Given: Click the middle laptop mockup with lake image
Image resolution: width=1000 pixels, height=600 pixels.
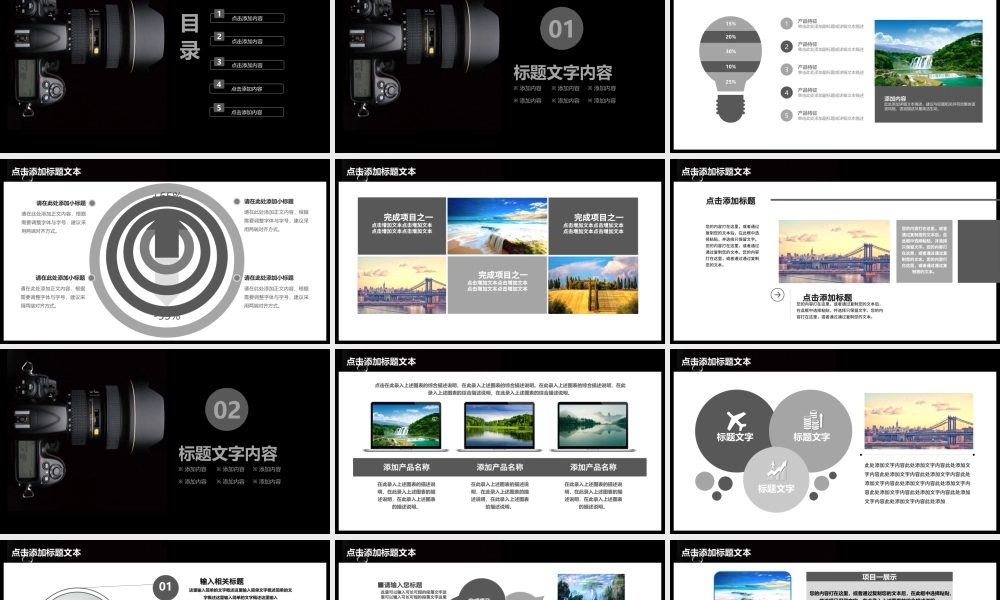Looking at the screenshot, I should (x=500, y=427).
